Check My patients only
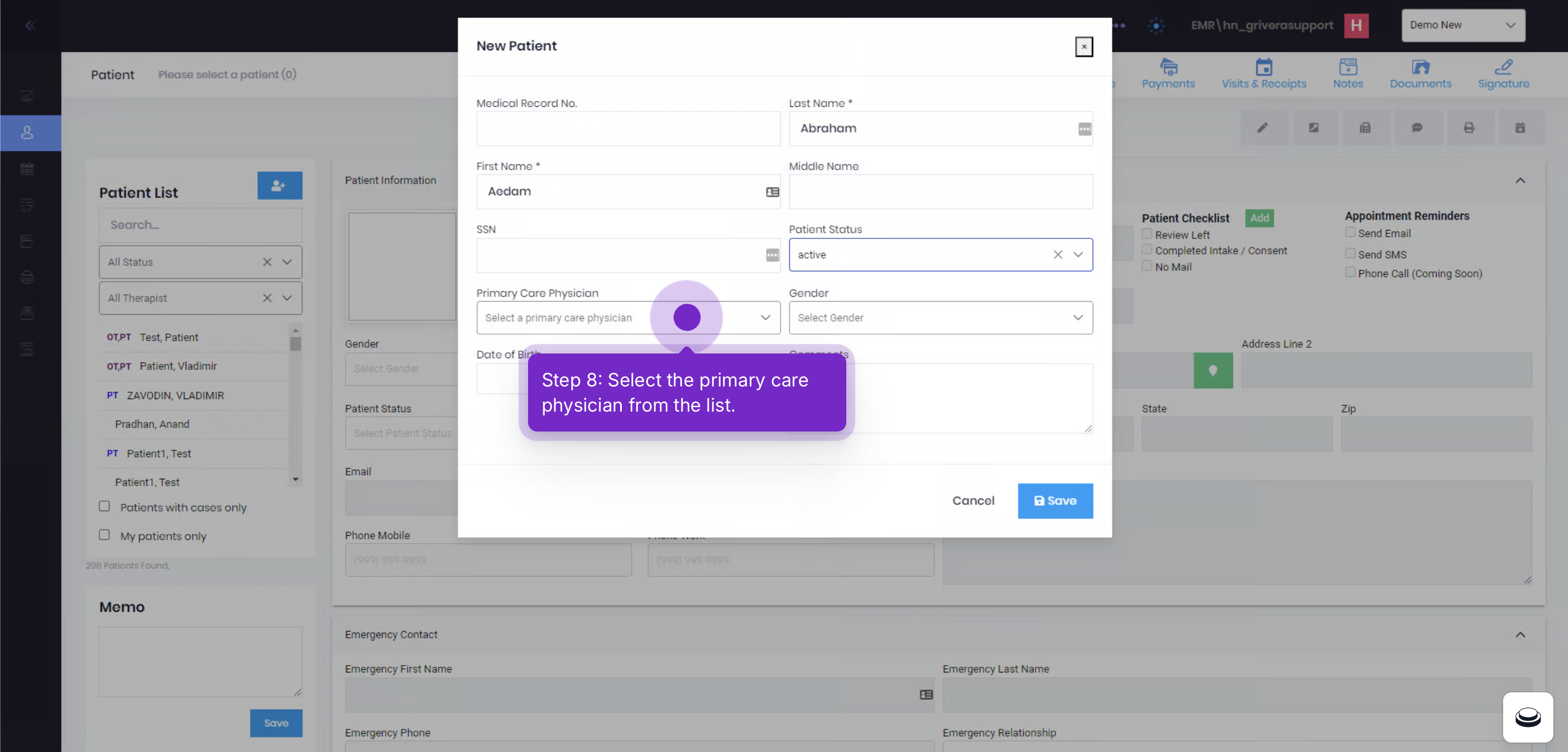The width and height of the screenshot is (1568, 752). click(104, 535)
